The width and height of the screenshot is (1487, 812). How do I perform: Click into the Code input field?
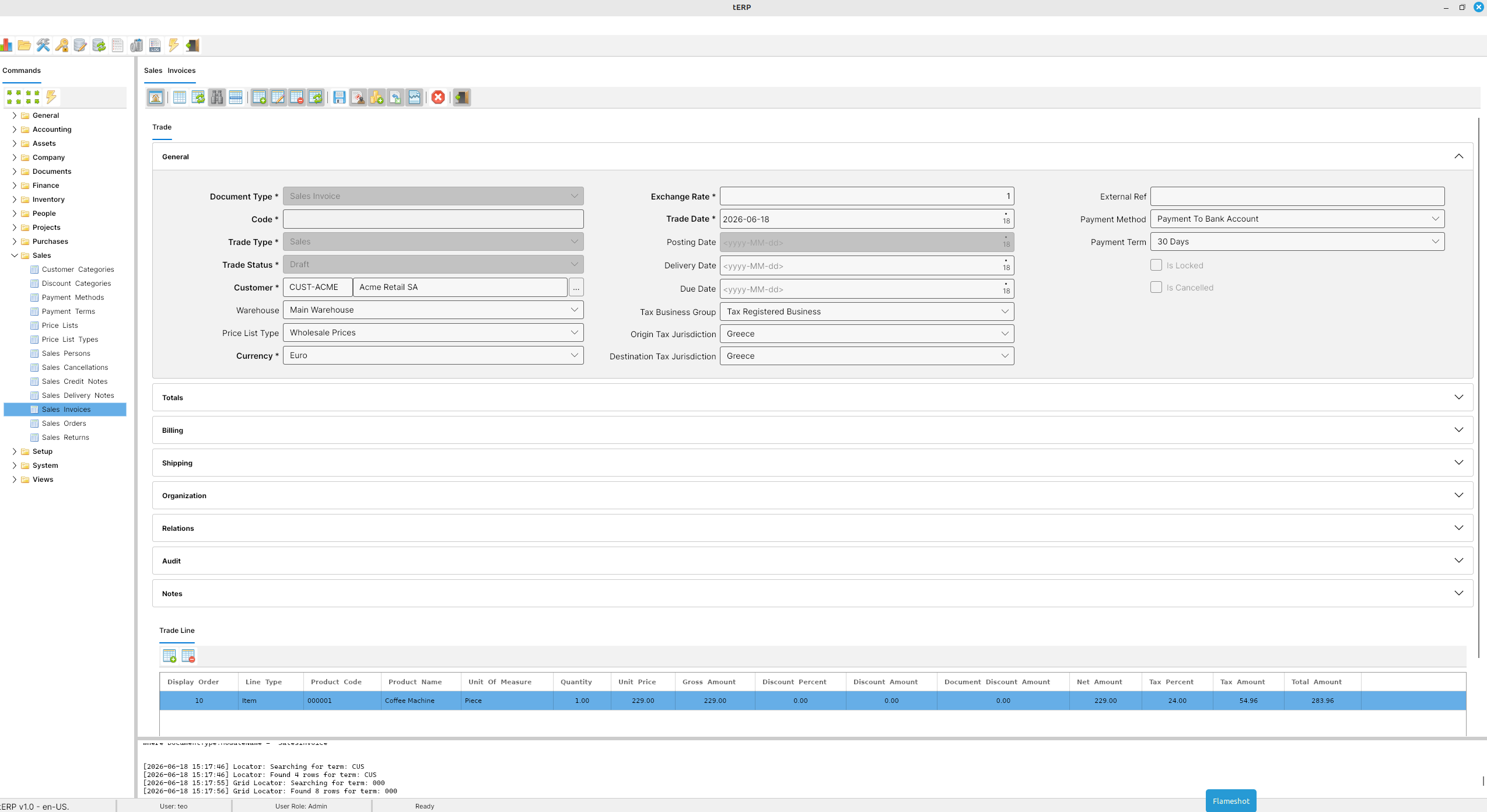[x=433, y=219]
